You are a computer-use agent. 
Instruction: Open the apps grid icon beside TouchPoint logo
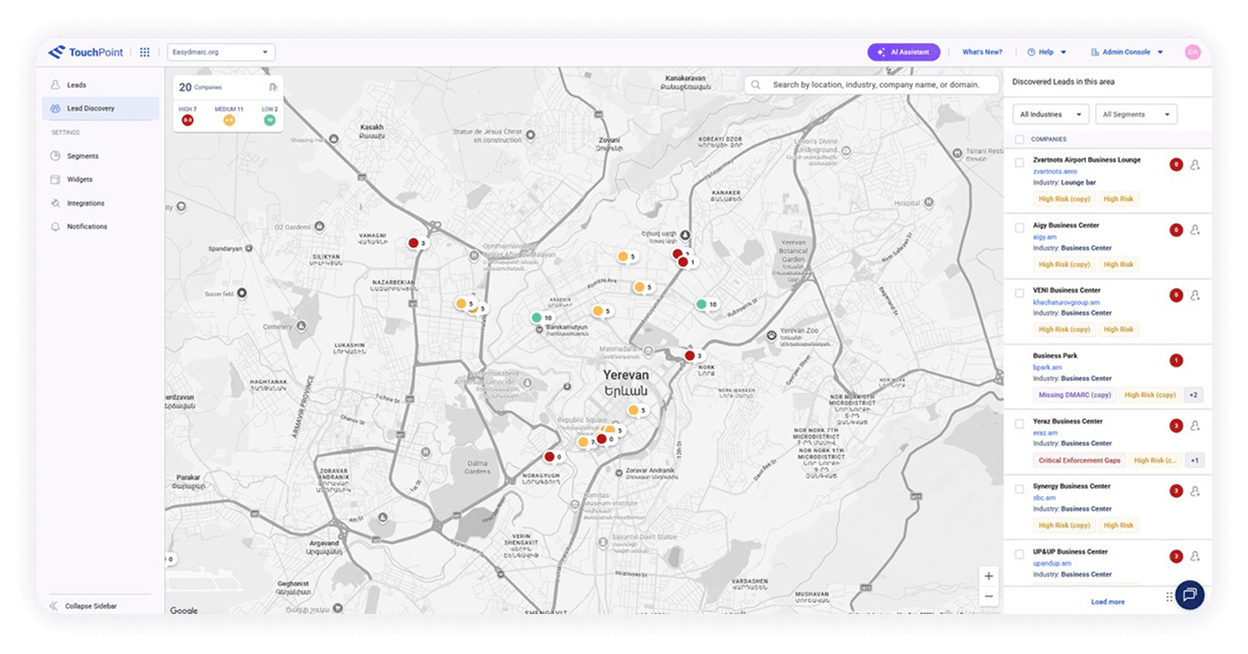coord(145,52)
